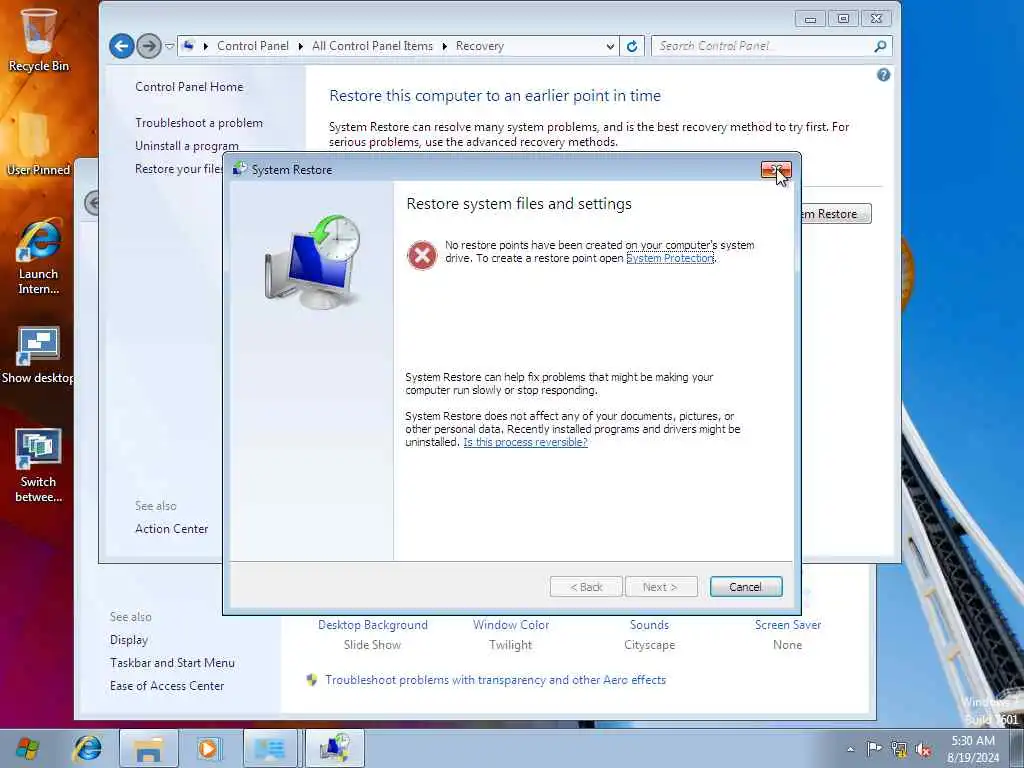Go back in the Personalization window

click(x=92, y=202)
